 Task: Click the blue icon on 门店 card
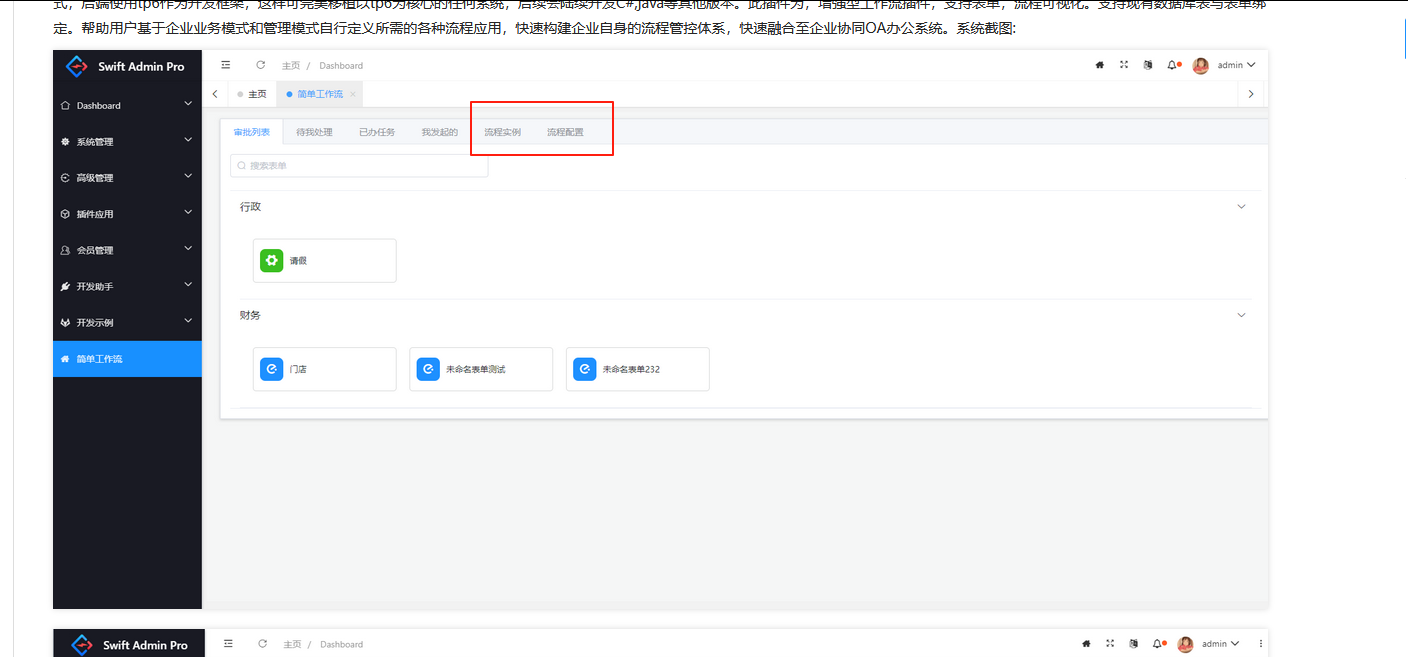pos(271,369)
